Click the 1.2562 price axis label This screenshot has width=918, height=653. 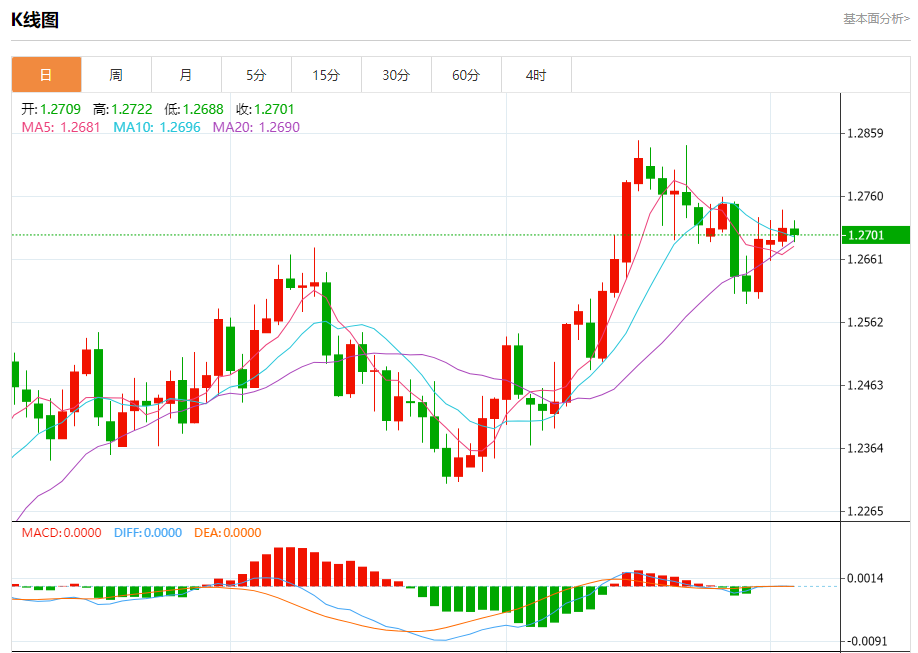865,322
